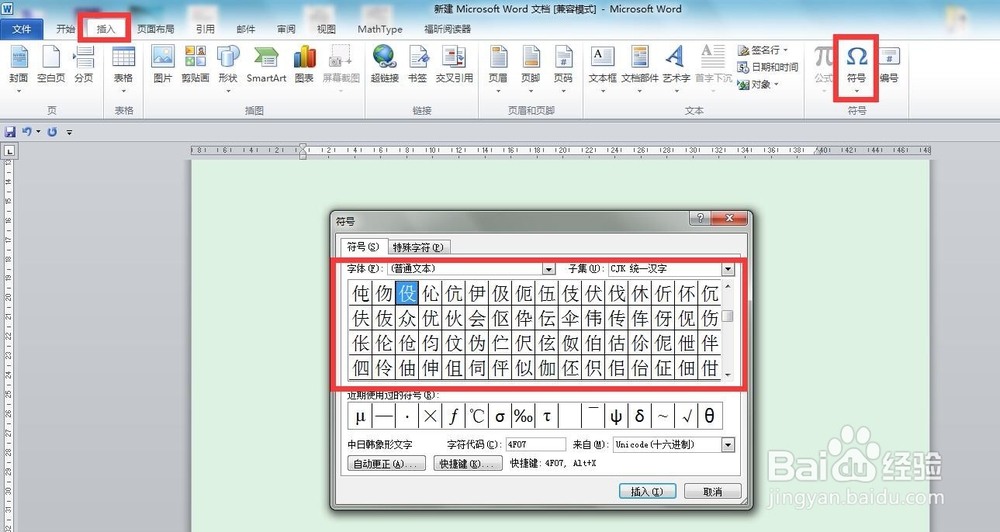Insert date and time (日期和时间)
Screen dimensions: 1000x532
click(767, 67)
